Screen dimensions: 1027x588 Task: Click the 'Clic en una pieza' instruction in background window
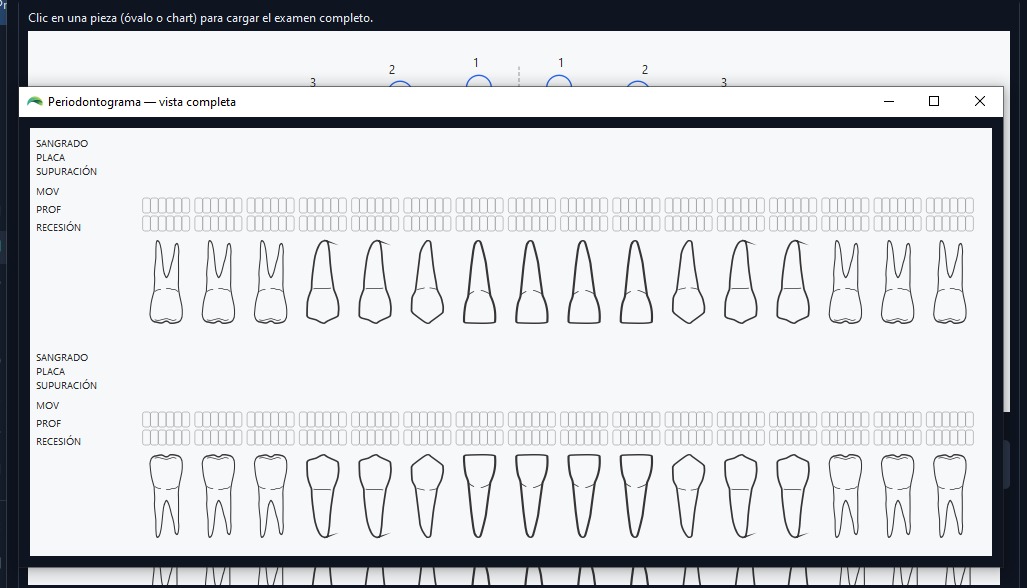(200, 18)
